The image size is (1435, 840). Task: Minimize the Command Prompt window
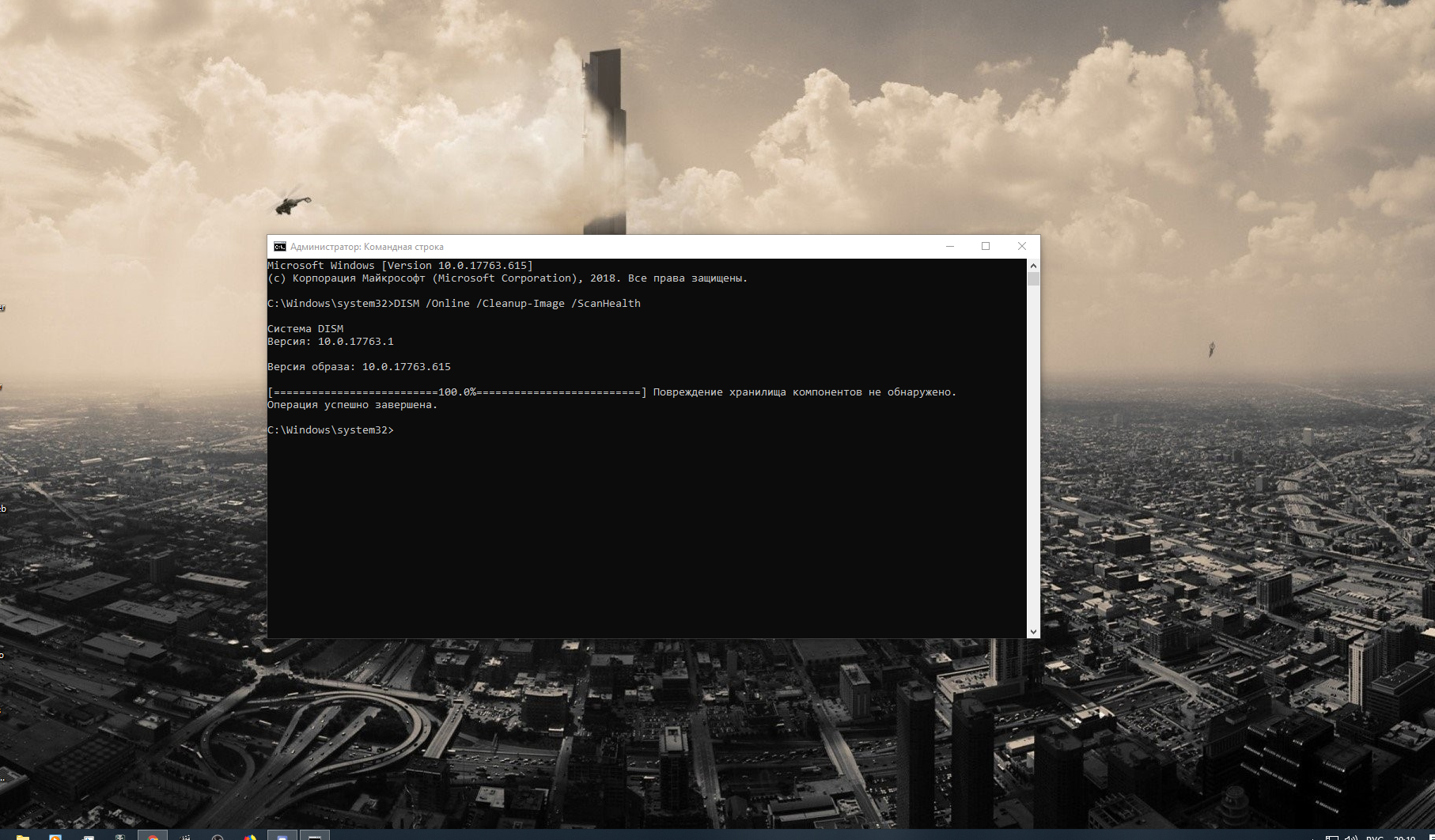(x=950, y=247)
